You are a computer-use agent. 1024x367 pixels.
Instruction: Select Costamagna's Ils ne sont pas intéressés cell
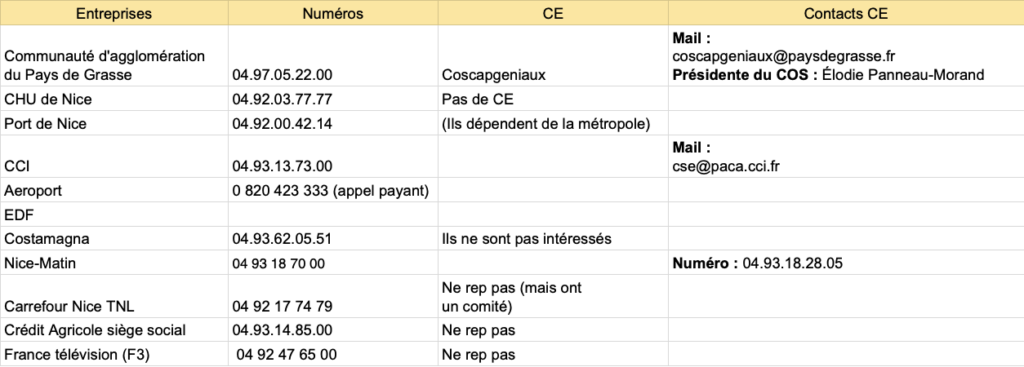point(553,238)
